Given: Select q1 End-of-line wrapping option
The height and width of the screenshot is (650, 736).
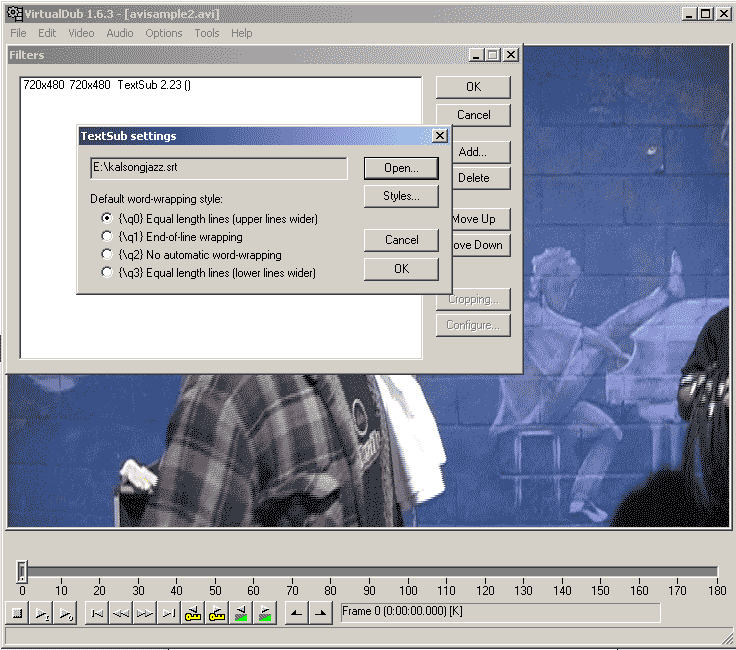Looking at the screenshot, I should click(x=172, y=237).
